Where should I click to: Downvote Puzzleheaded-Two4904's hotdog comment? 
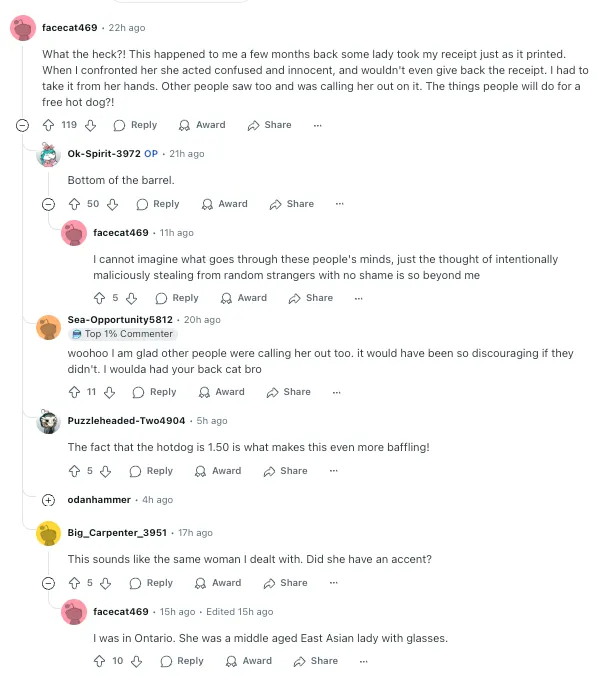click(x=106, y=471)
